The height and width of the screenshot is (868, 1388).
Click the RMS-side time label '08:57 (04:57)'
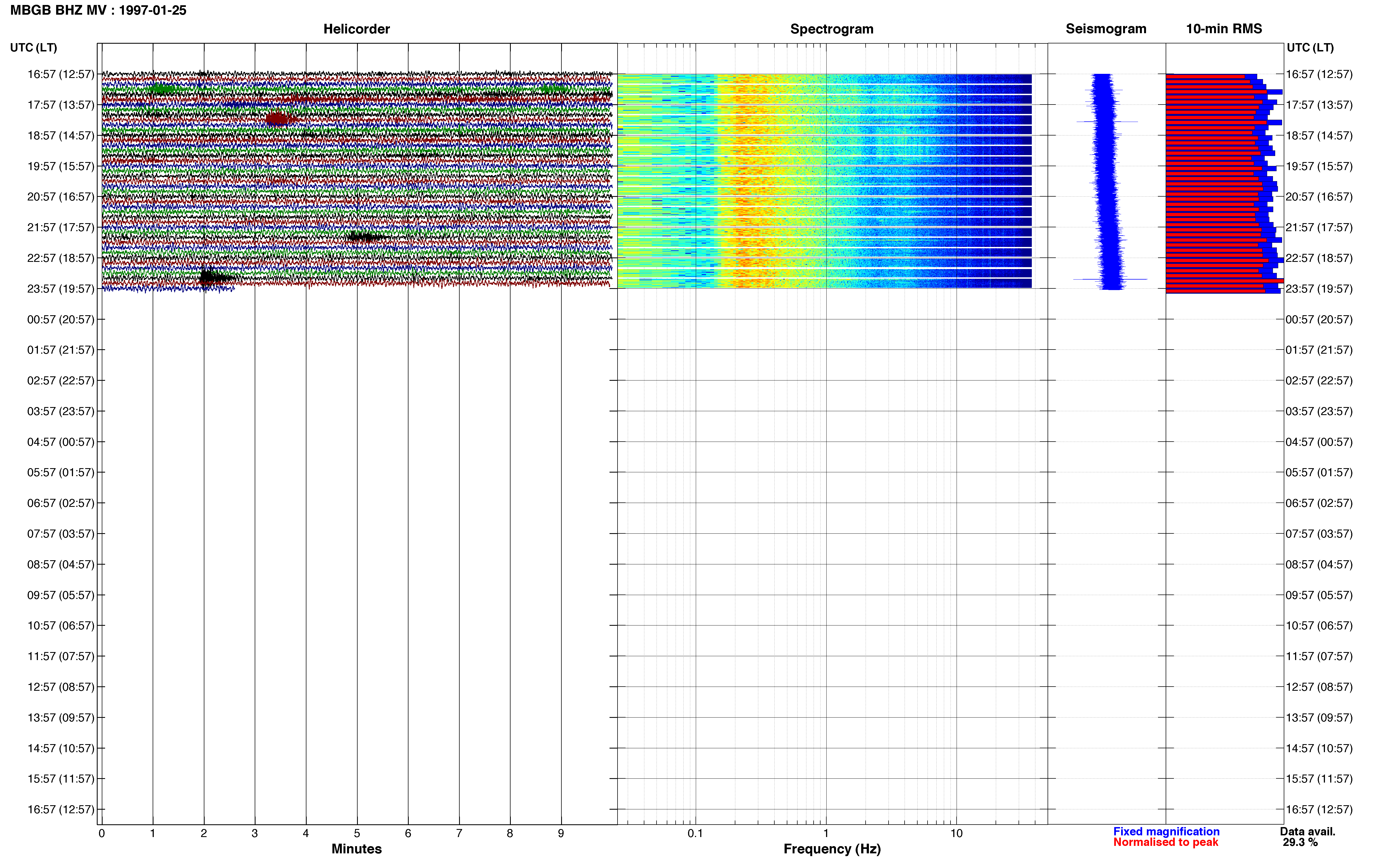tap(1319, 564)
